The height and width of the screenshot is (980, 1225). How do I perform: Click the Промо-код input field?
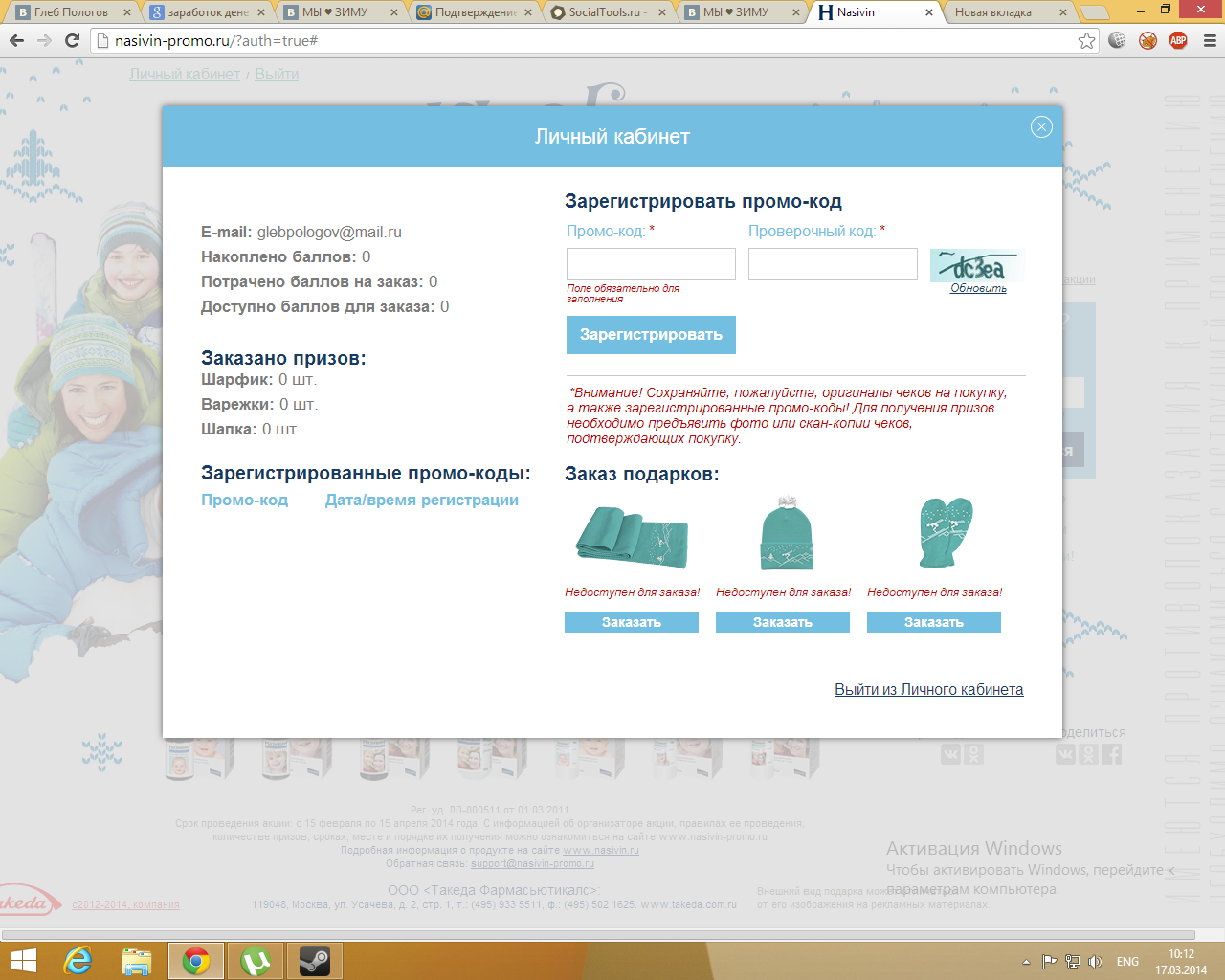651,264
